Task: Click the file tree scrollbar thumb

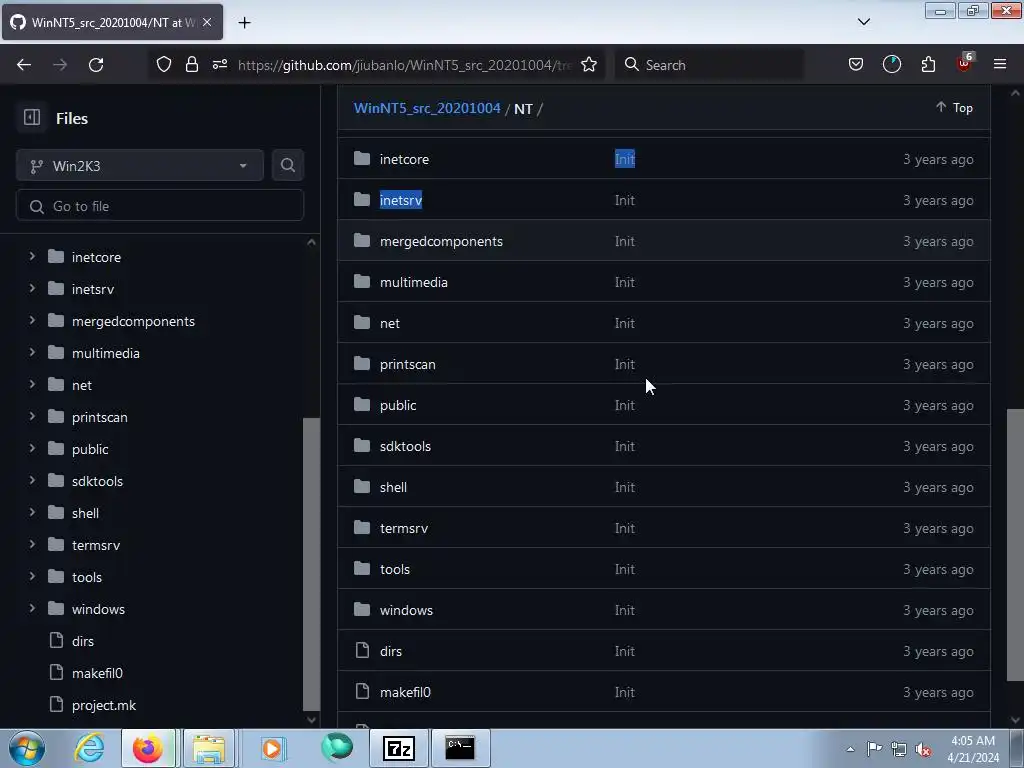Action: [312, 564]
